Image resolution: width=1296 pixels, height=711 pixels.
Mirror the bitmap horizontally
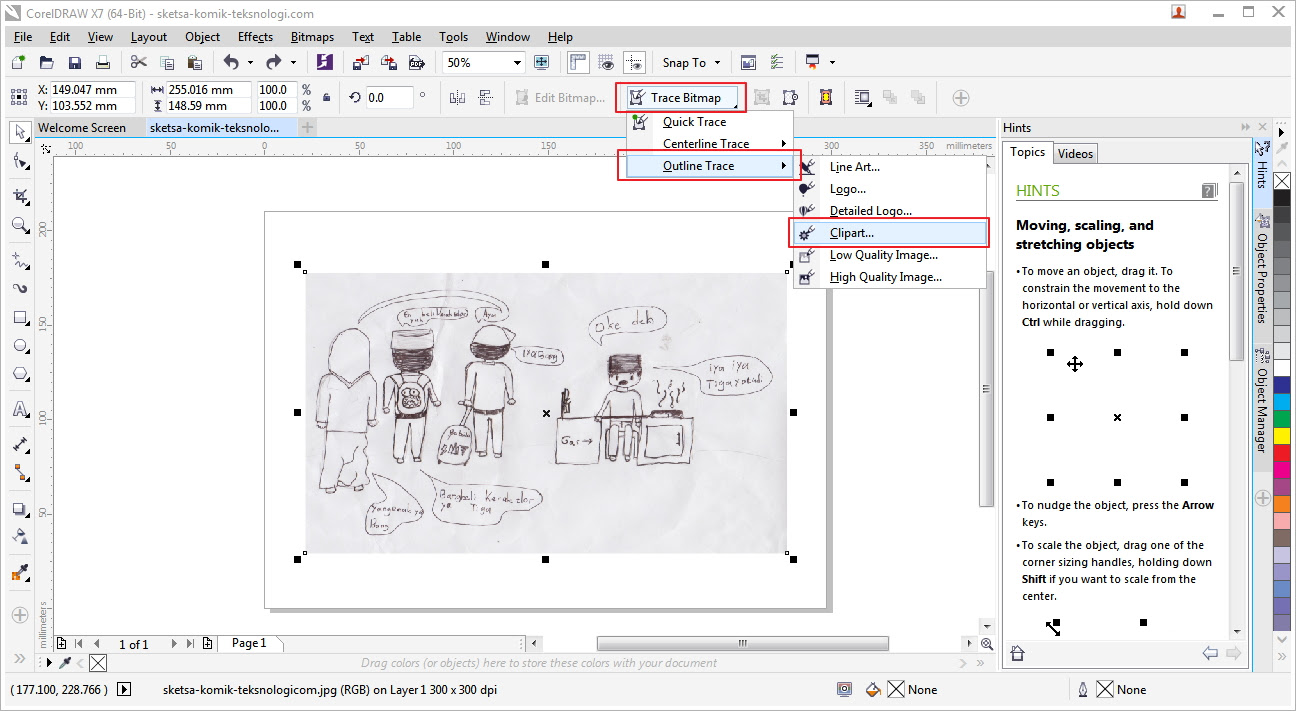point(458,97)
